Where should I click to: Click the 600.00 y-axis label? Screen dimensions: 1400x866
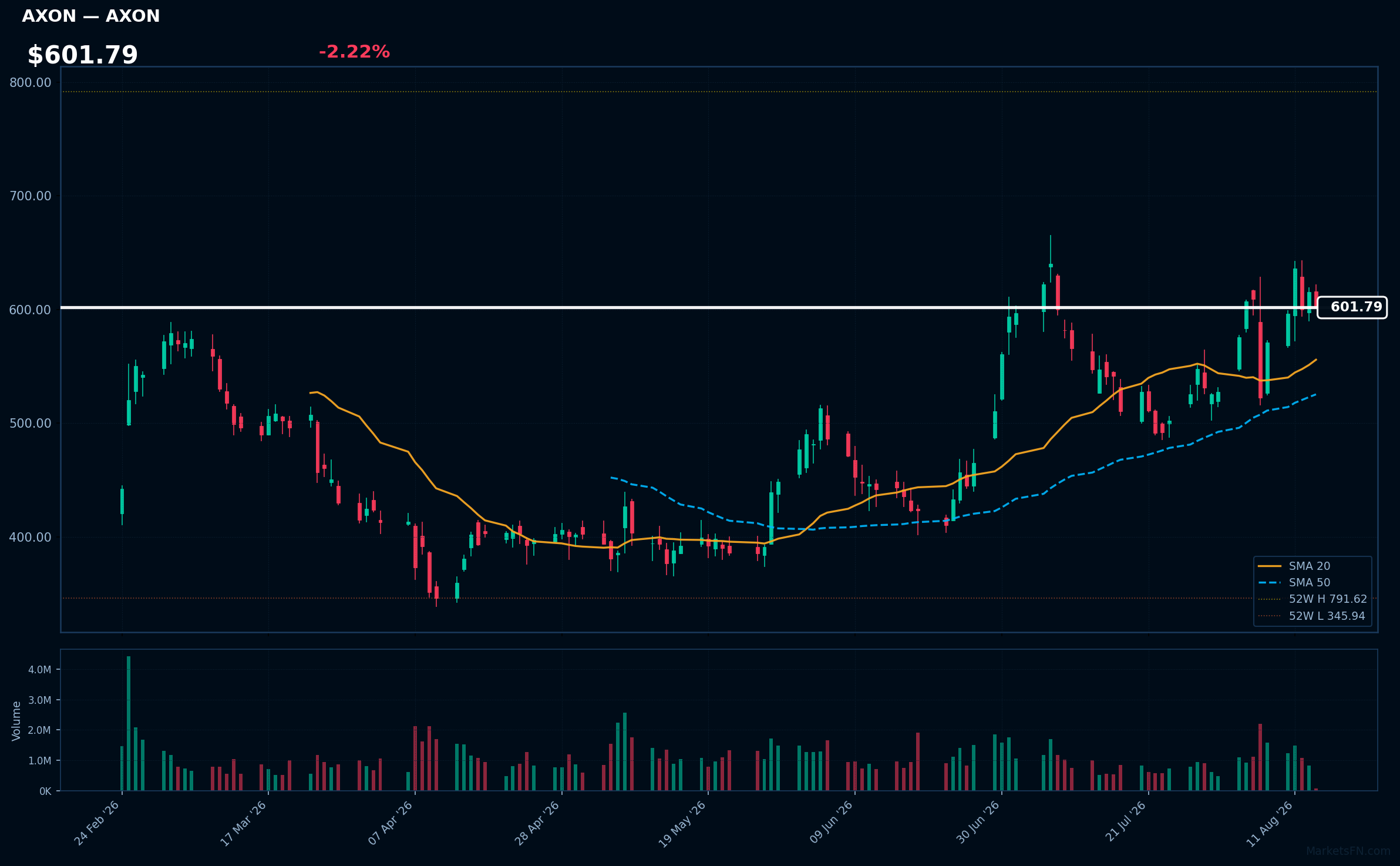coord(31,310)
